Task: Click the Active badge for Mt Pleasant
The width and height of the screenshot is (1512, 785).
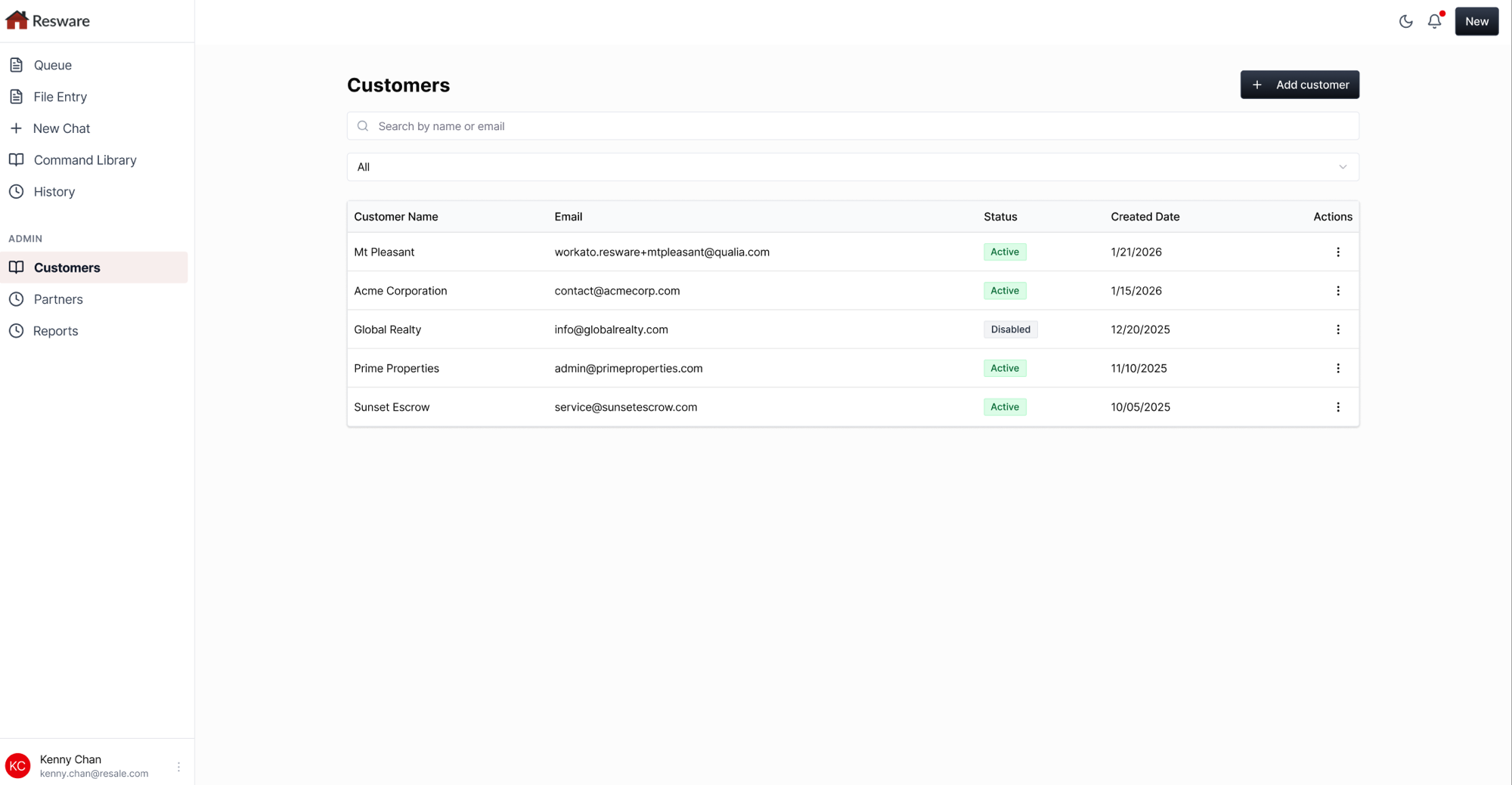Action: (1005, 252)
